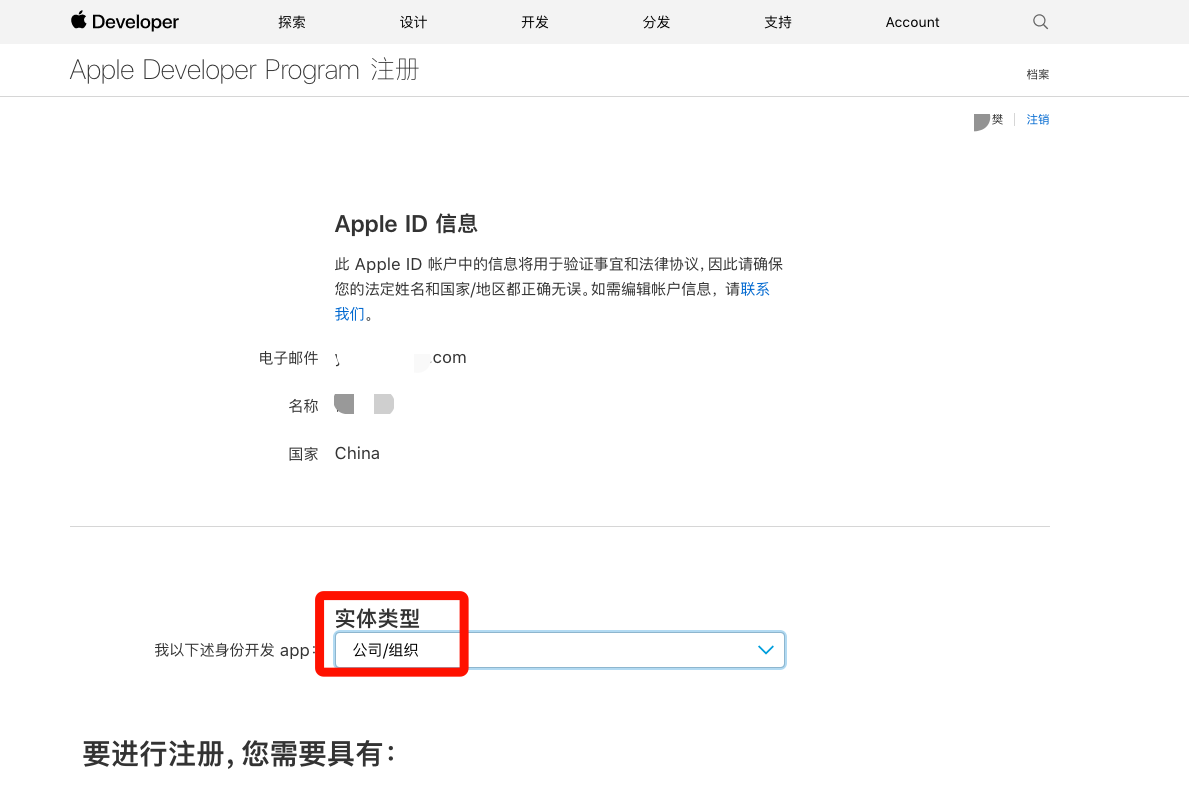Click the 档案 link
Screen dimensions: 1189x788
click(x=1038, y=74)
